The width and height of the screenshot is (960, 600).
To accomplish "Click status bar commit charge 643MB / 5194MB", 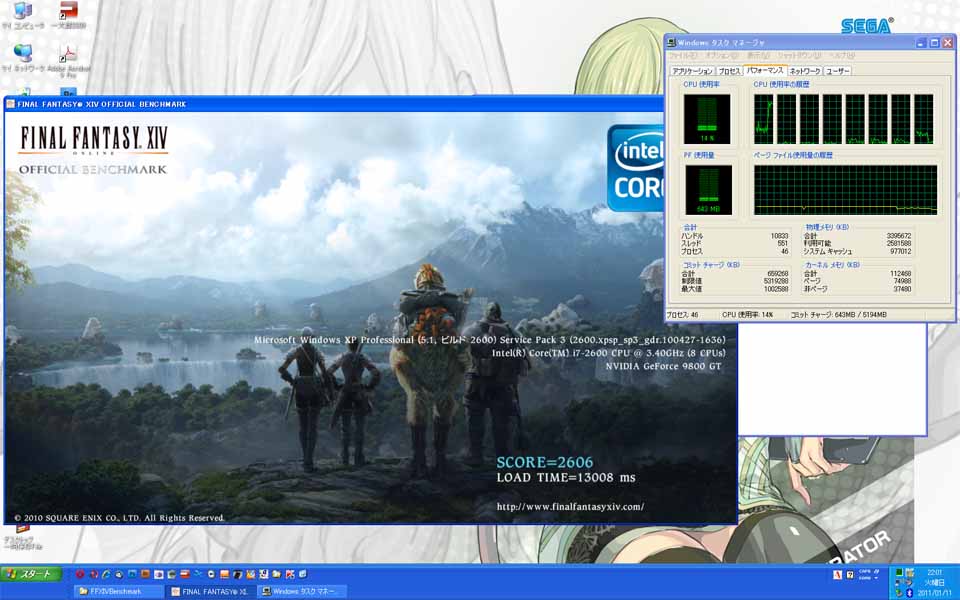I will pyautogui.click(x=839, y=315).
